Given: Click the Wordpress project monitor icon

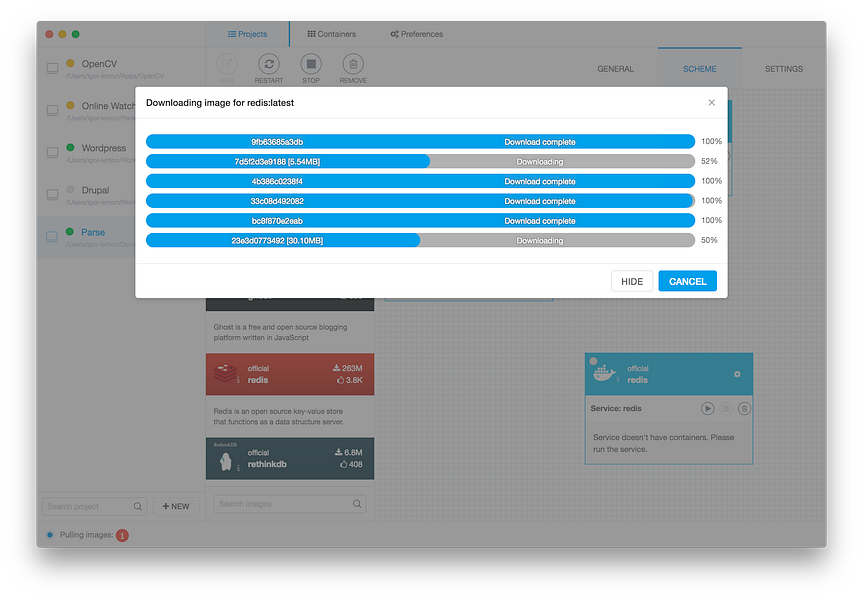Looking at the screenshot, I should 52,152.
